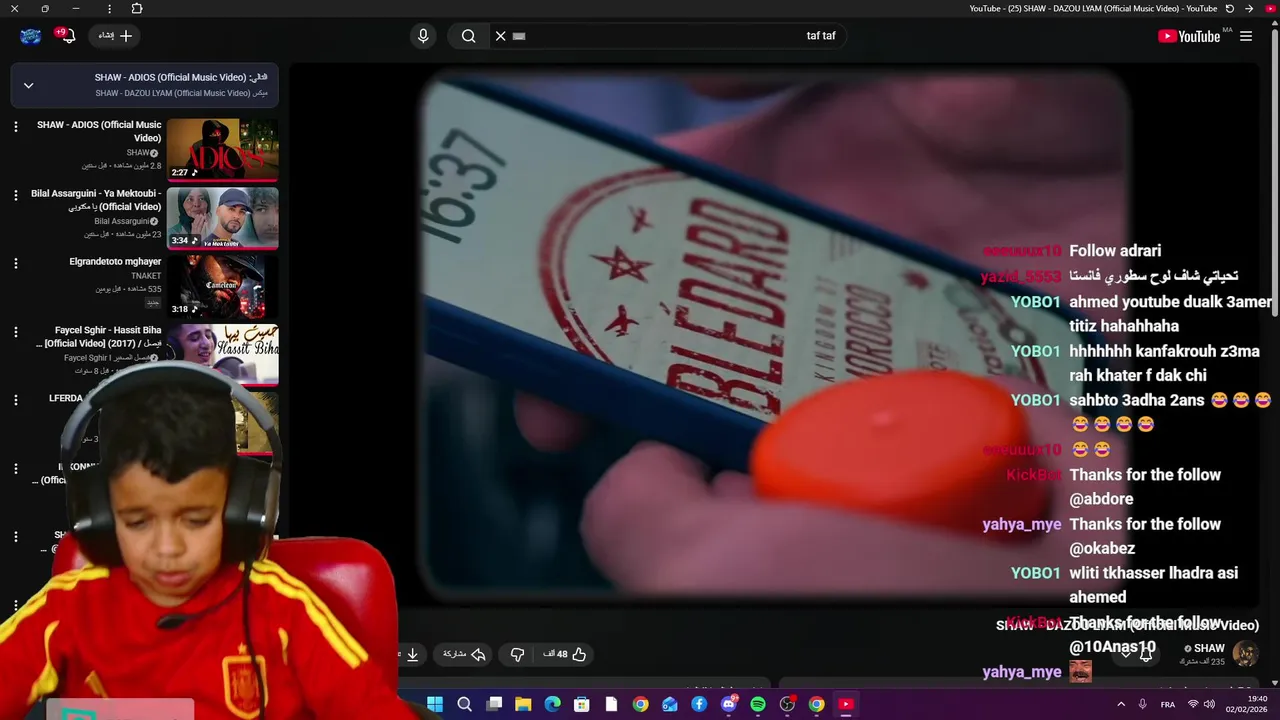Open the account avatar menu
The width and height of the screenshot is (1280, 720).
[30, 36]
